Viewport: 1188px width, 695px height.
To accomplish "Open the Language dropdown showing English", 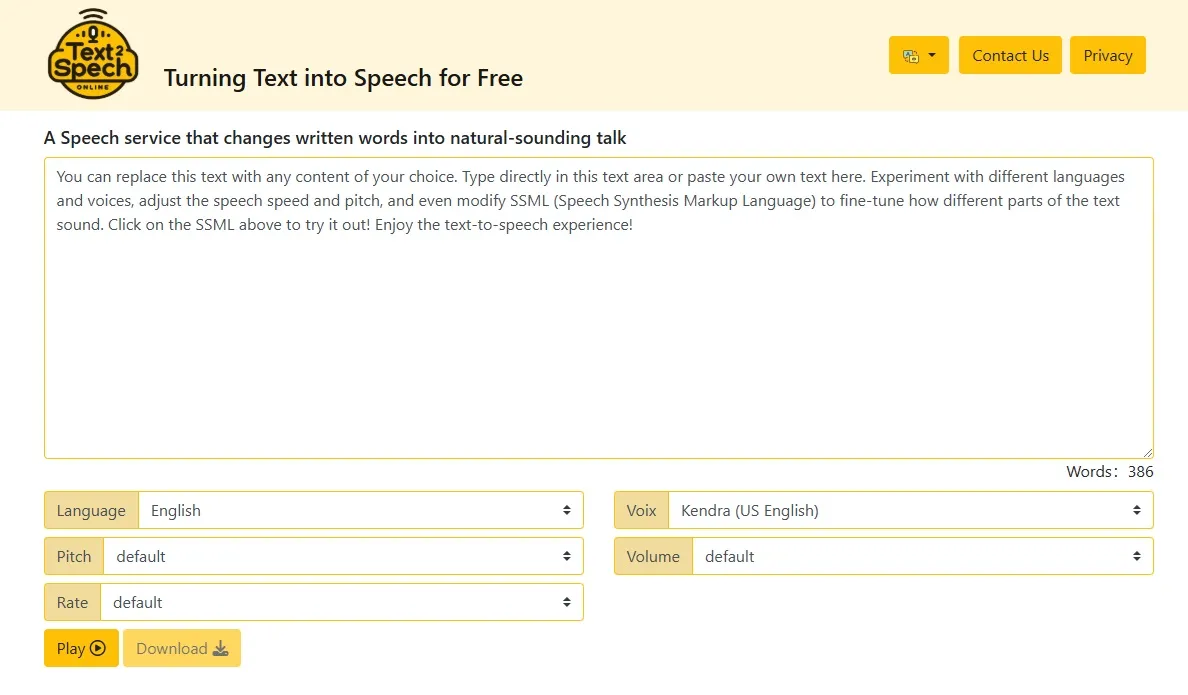I will (360, 510).
